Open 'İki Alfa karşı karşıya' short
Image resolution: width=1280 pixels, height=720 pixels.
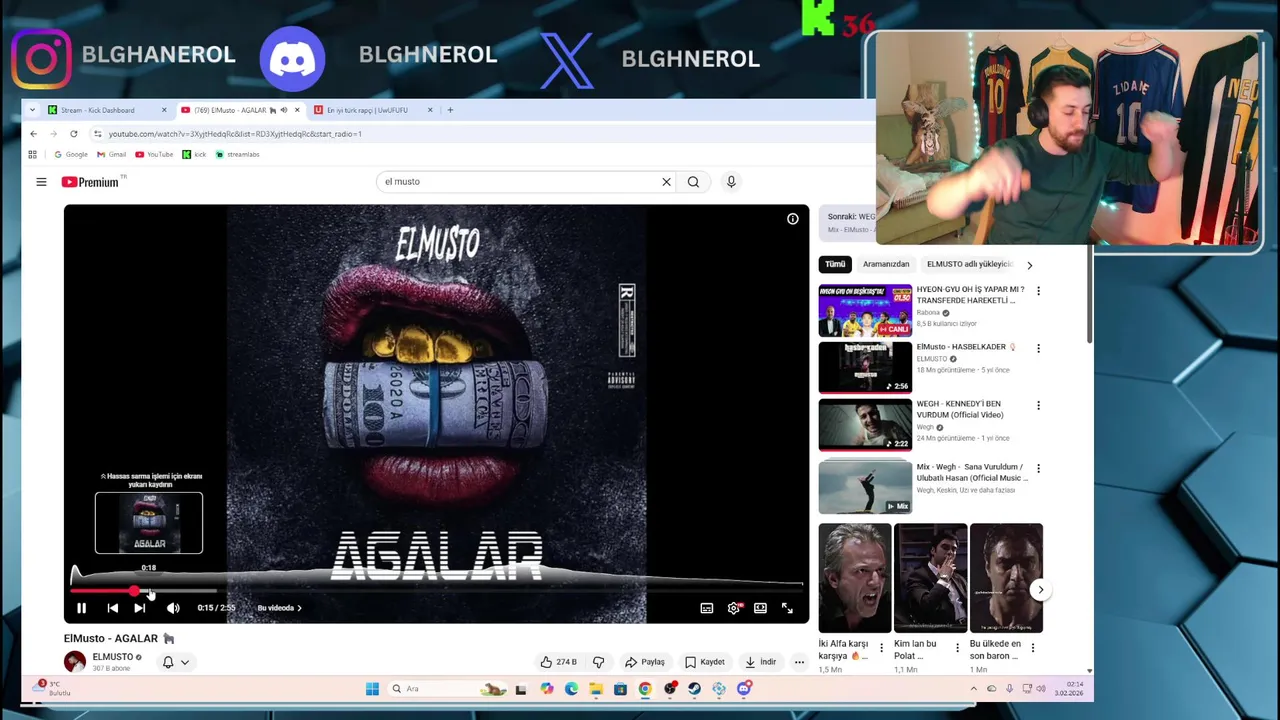point(855,579)
